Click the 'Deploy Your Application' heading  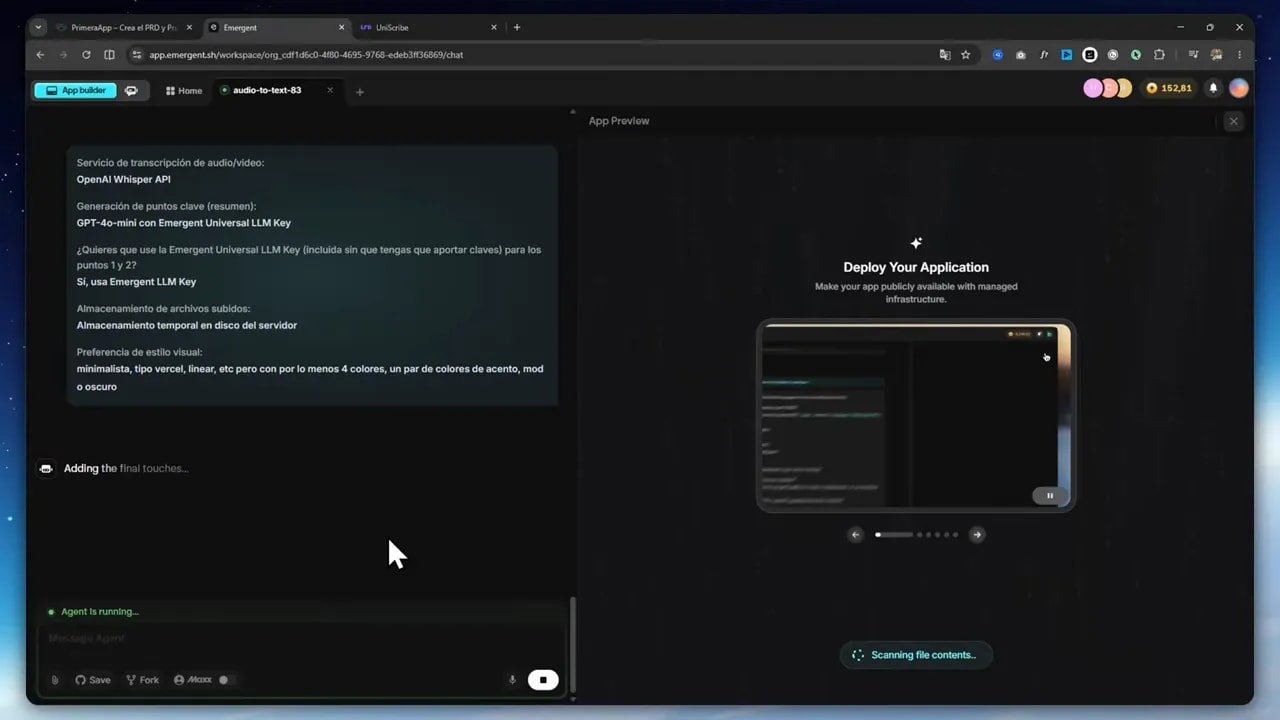tap(916, 267)
